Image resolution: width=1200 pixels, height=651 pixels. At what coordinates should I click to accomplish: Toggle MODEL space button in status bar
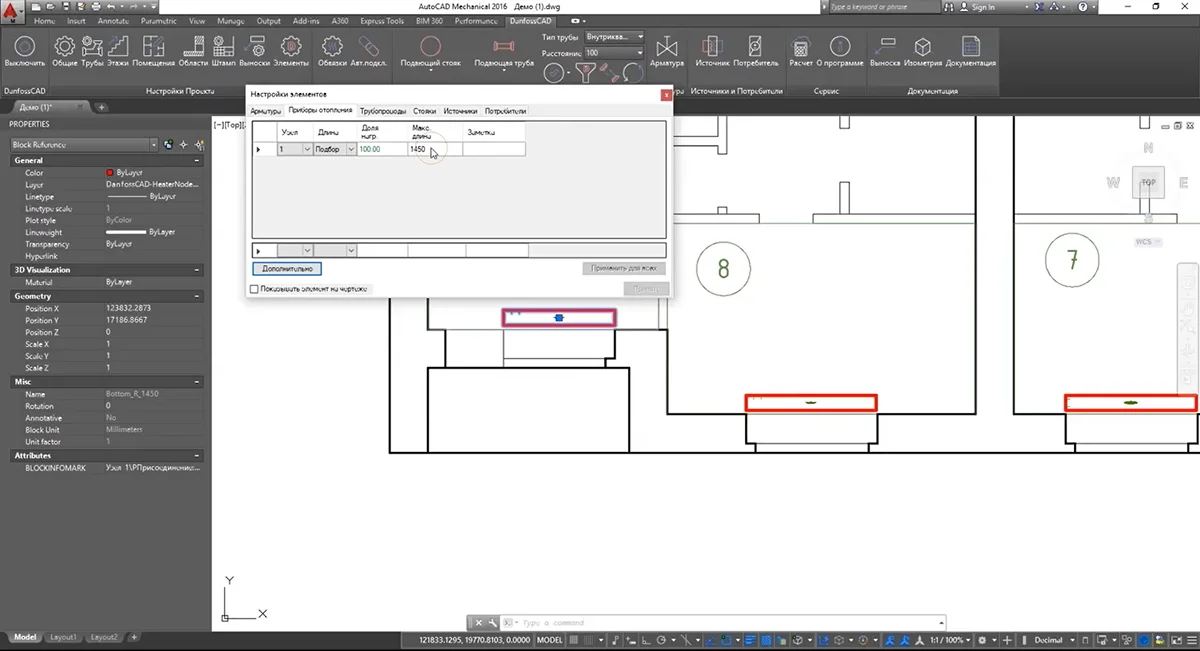click(x=550, y=640)
